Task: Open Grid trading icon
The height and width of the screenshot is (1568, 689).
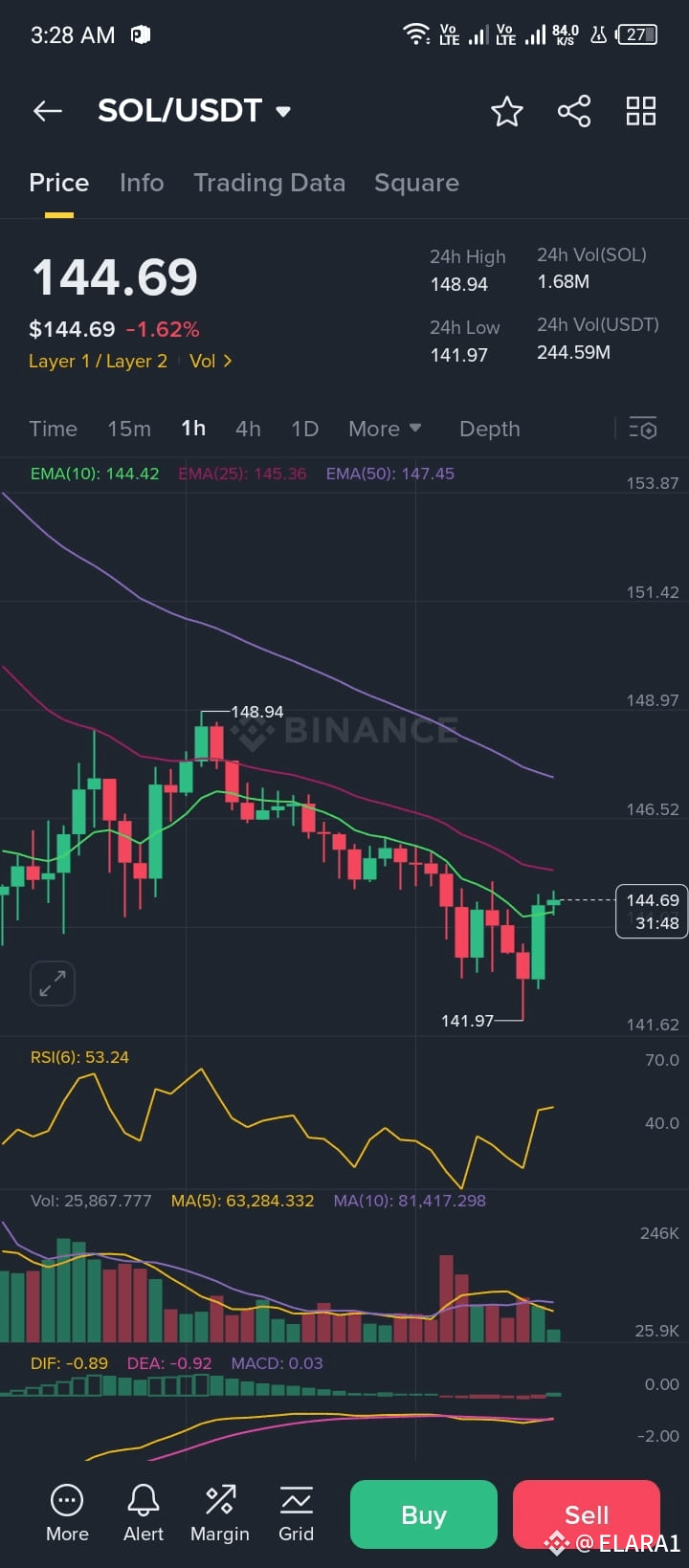Action: click(x=296, y=1513)
